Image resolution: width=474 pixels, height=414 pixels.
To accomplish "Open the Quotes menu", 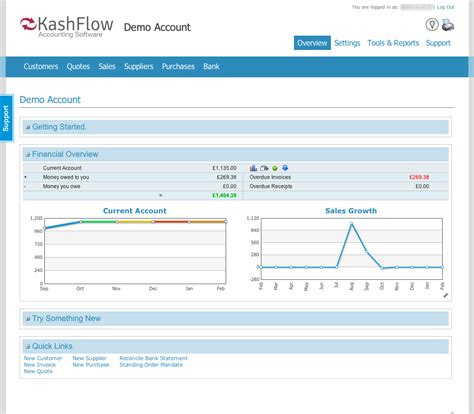I will [78, 66].
